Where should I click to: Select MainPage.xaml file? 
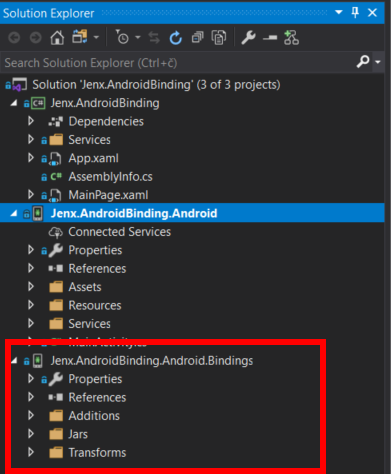pyautogui.click(x=108, y=195)
